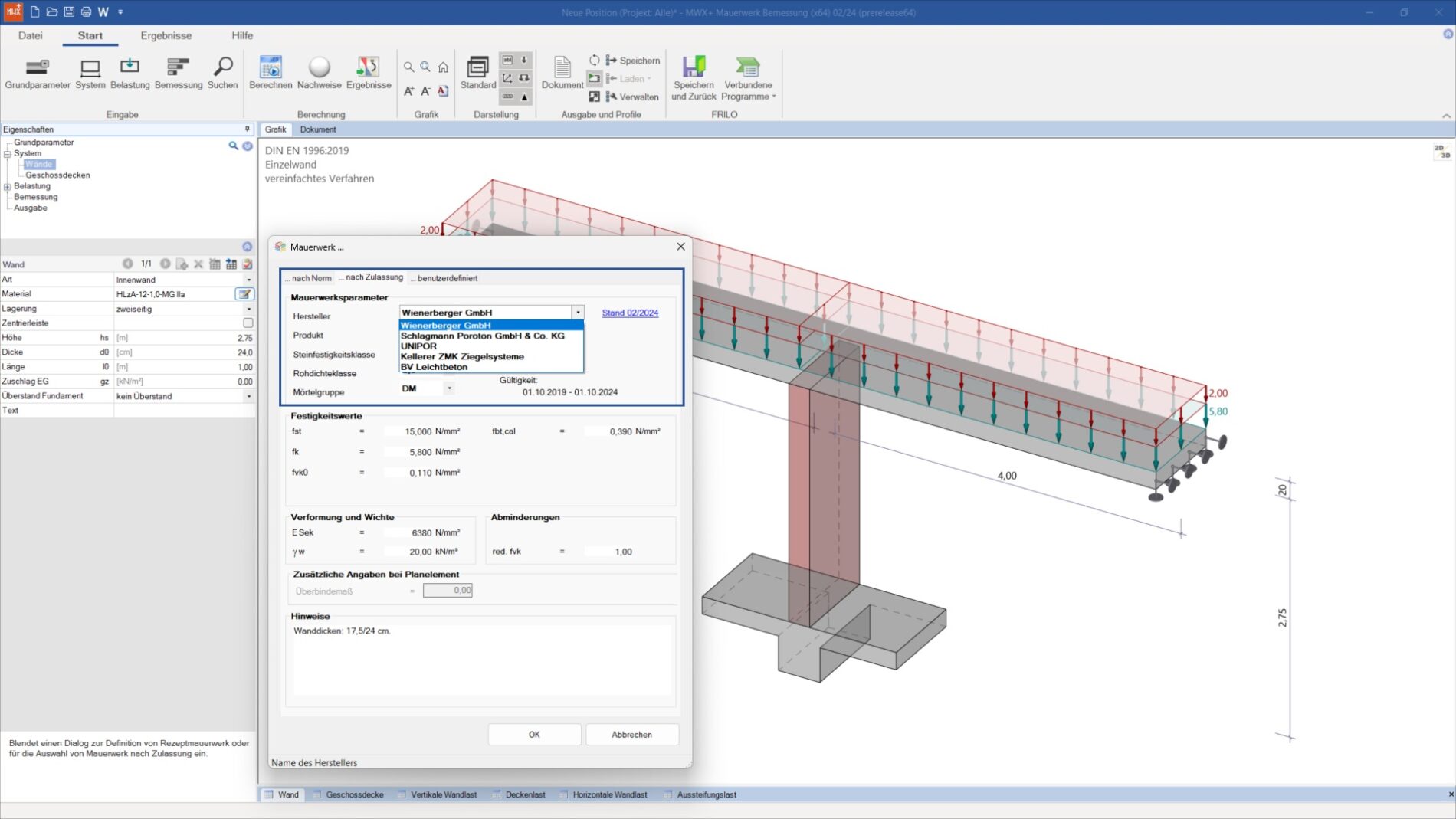
Task: Open the Vertikale Wandlast bottom tab
Action: (437, 794)
